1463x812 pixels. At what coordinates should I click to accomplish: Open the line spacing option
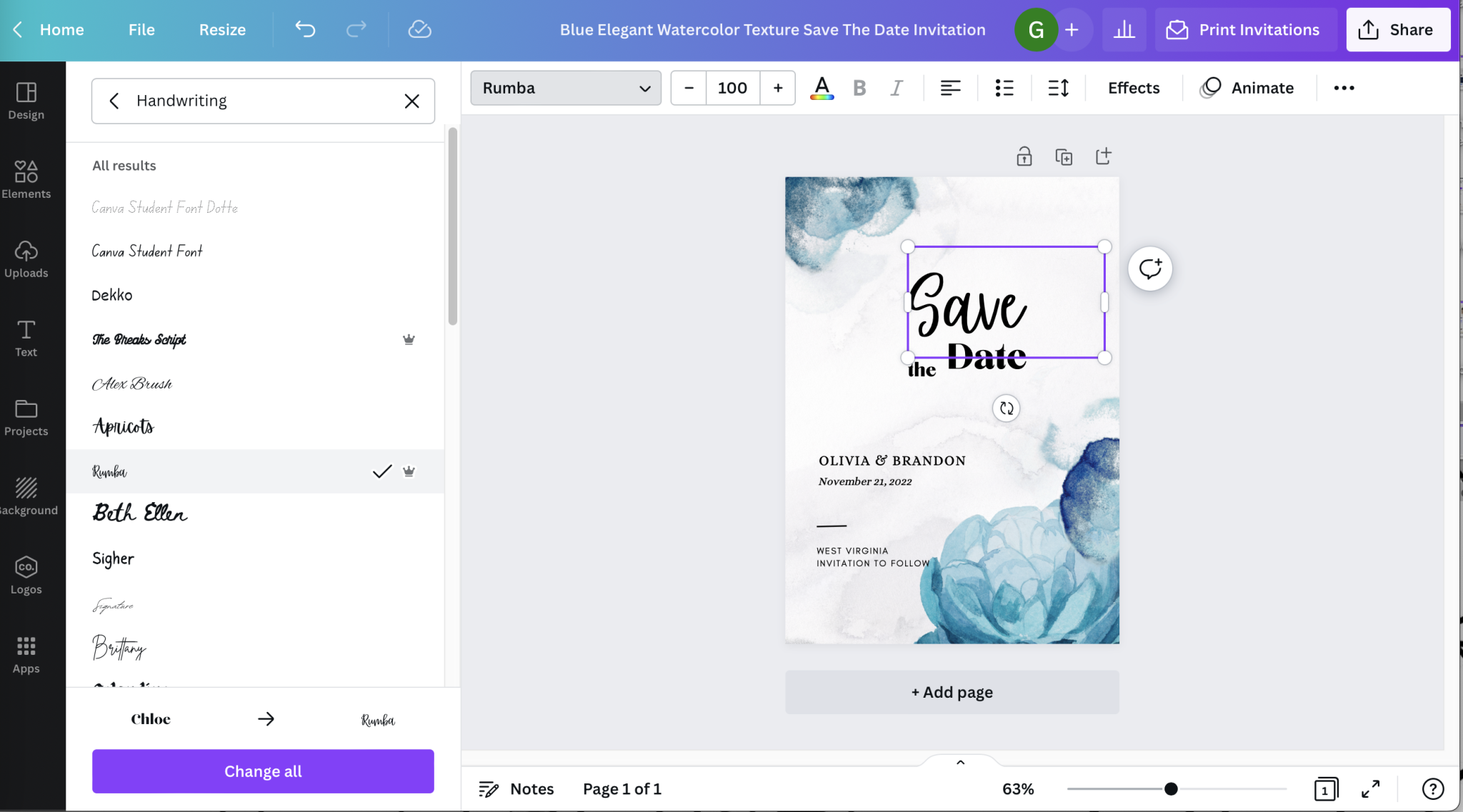click(x=1058, y=88)
